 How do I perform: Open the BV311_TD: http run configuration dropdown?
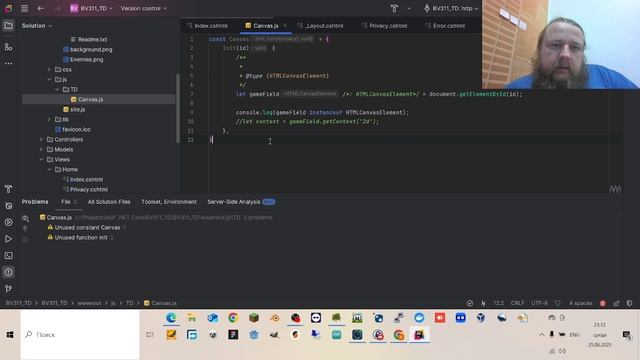pos(451,8)
